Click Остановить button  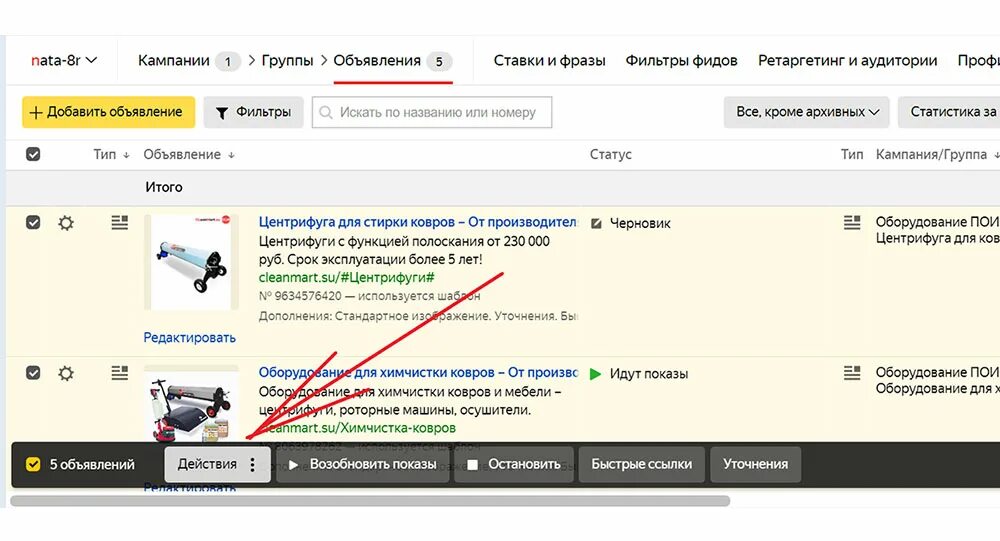[514, 464]
